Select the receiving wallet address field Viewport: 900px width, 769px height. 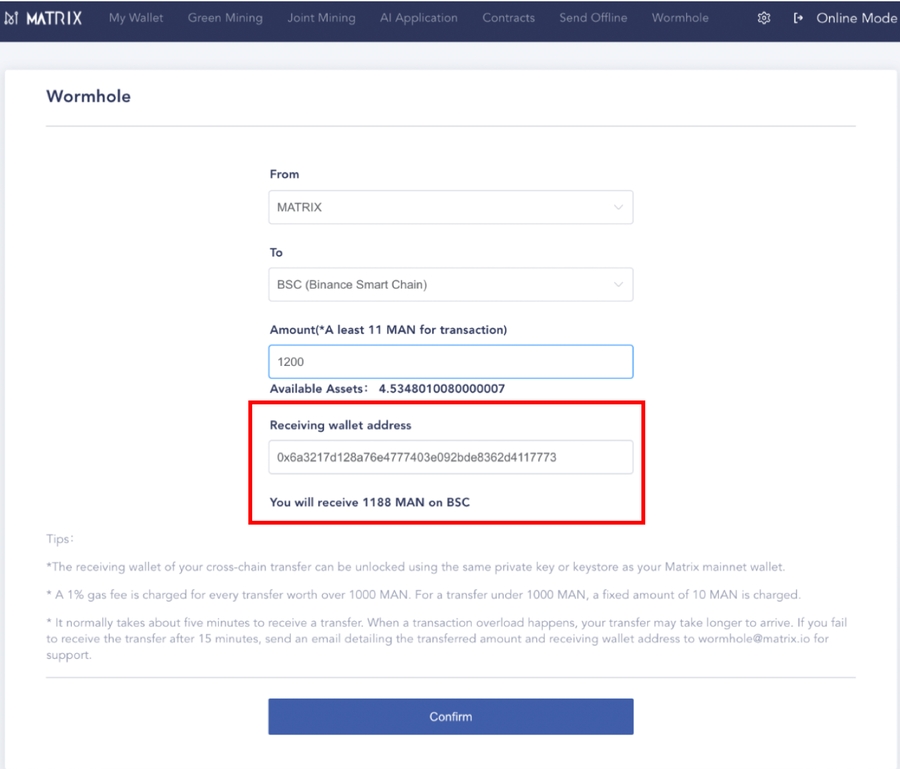[x=450, y=456]
